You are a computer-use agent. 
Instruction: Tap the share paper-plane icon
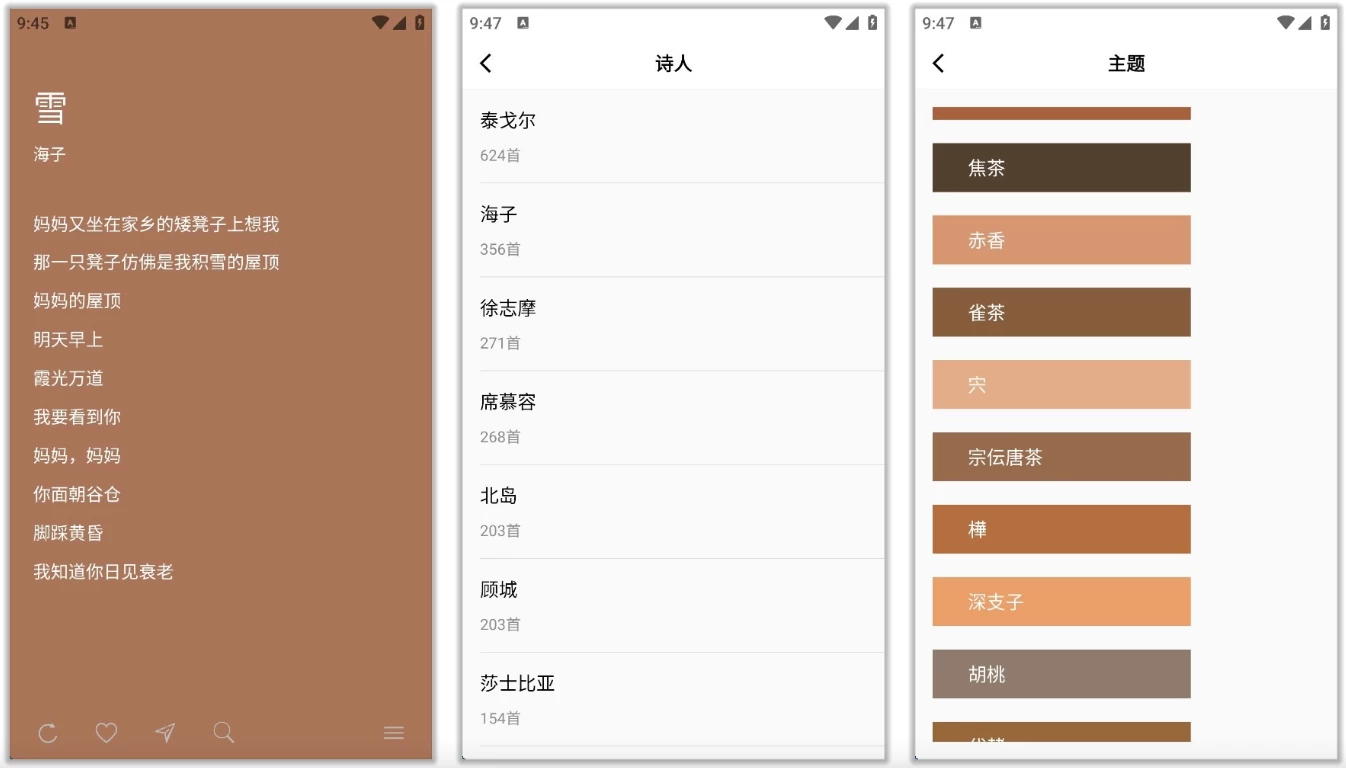(165, 734)
